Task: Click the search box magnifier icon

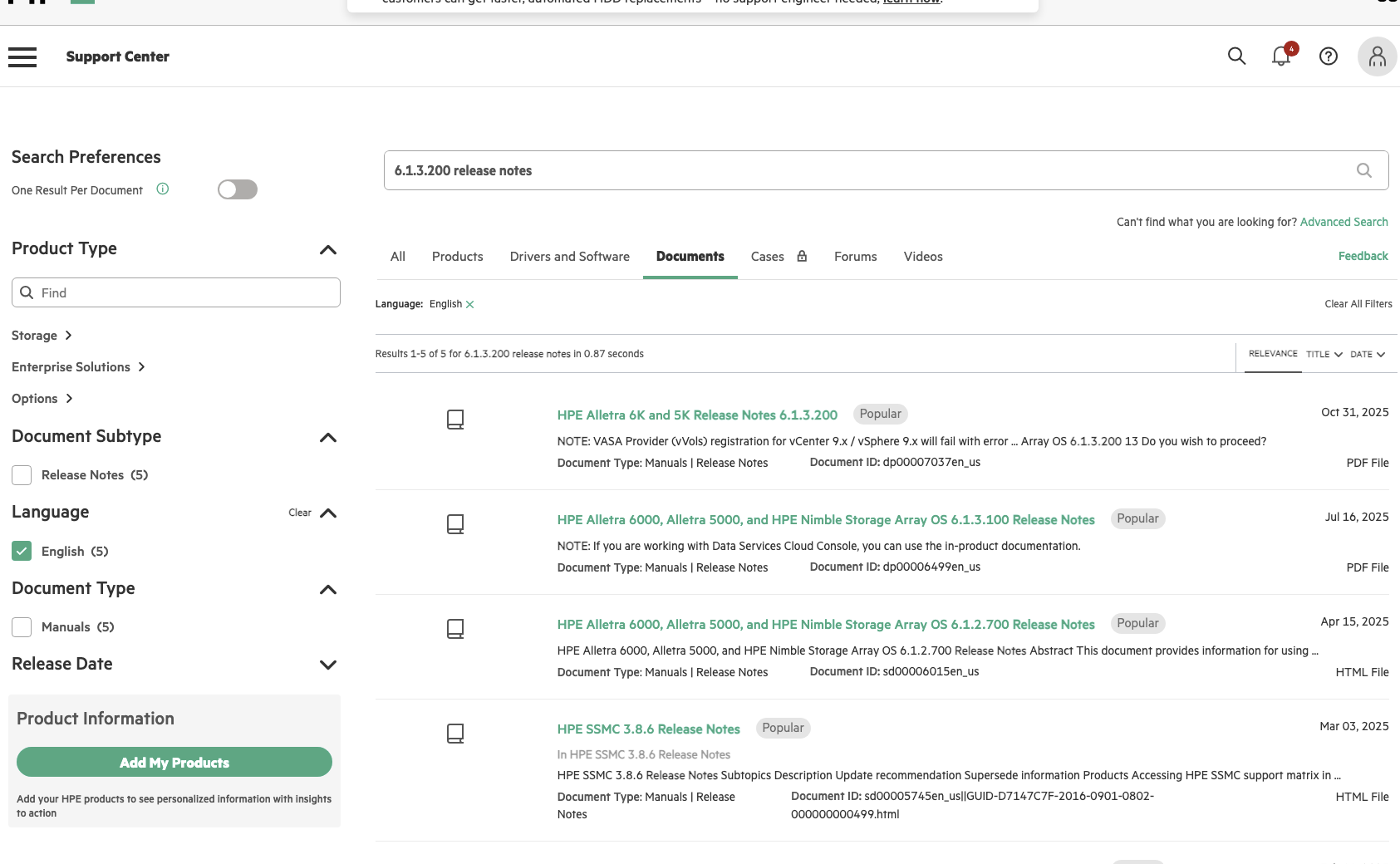Action: point(1363,170)
